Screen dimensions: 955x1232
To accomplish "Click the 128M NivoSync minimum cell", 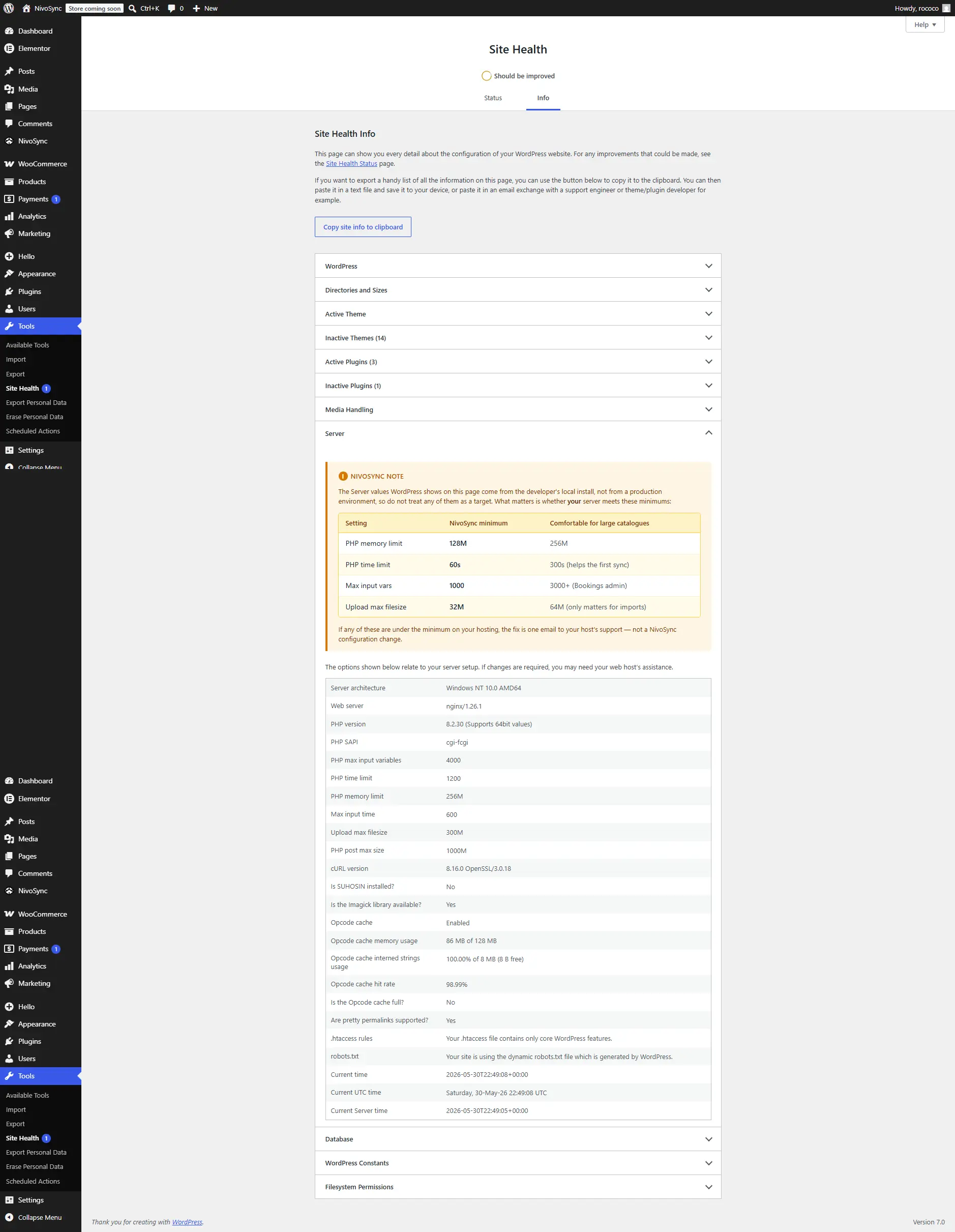I will click(458, 543).
